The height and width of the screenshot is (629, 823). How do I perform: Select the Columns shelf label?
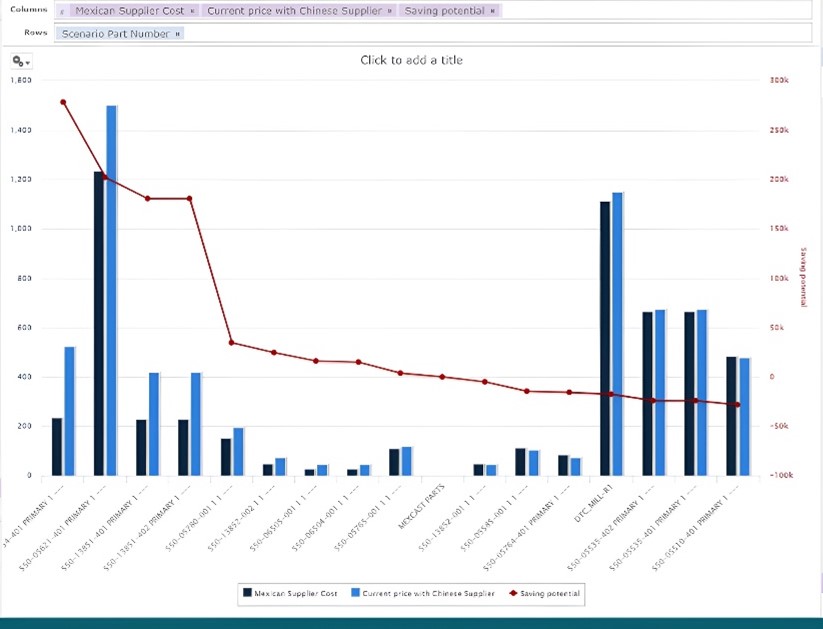(x=29, y=9)
